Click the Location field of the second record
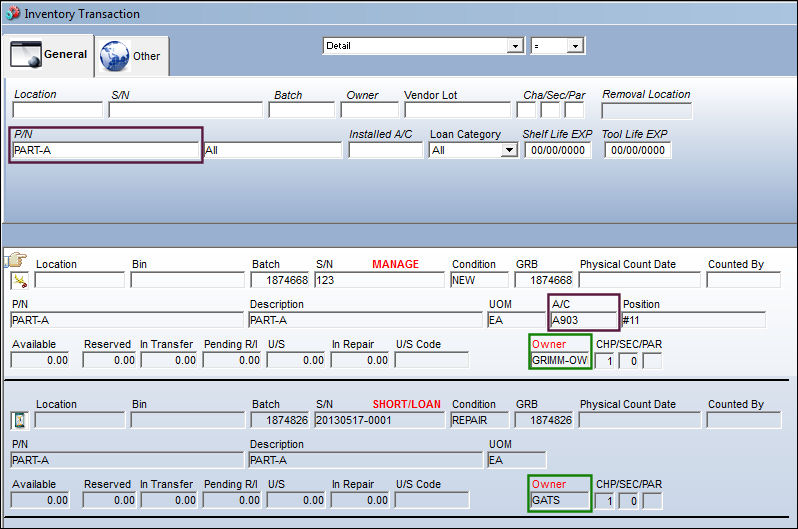 (x=80, y=420)
